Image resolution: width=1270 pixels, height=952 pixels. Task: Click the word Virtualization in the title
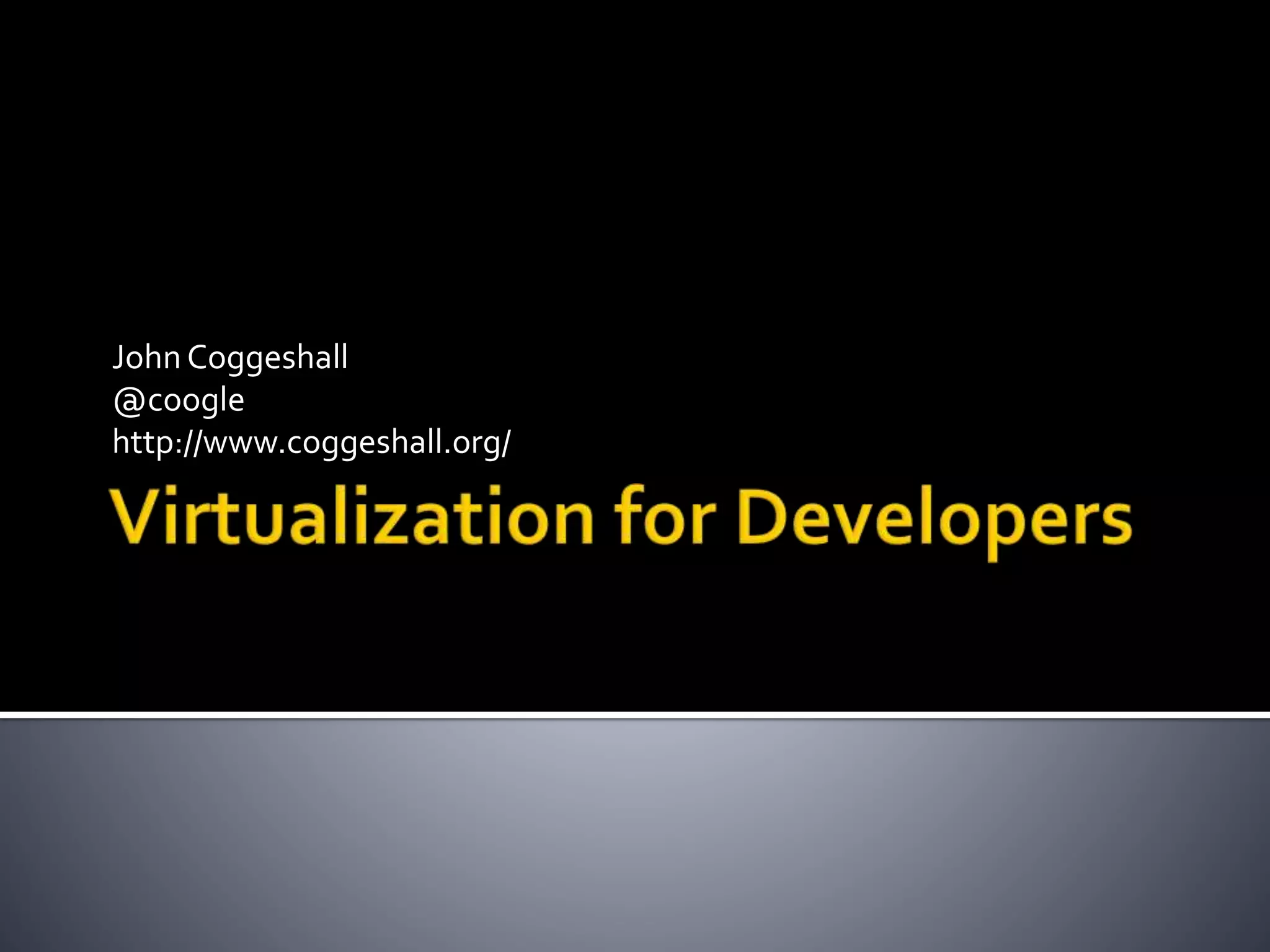coord(352,518)
